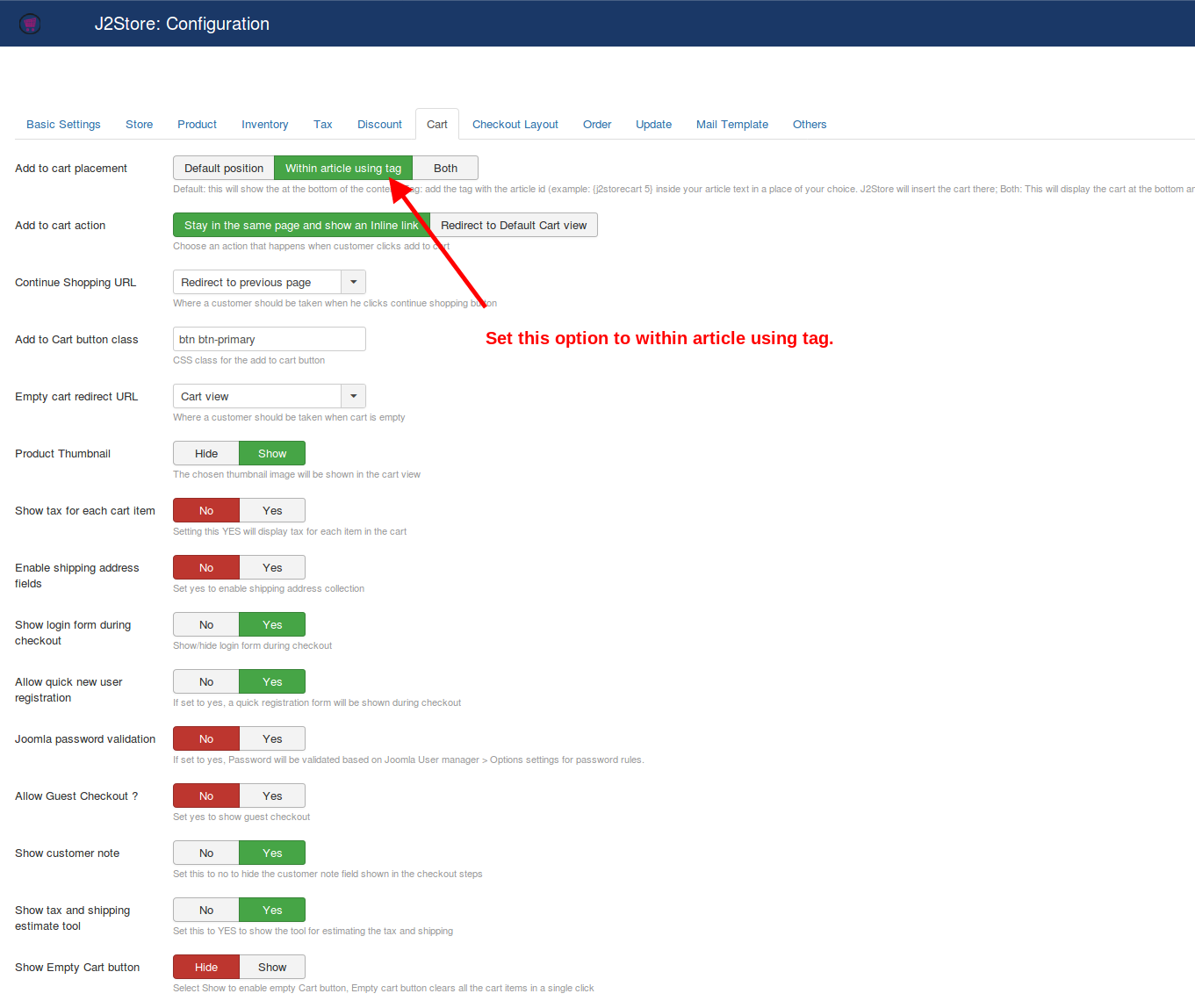Click the 'Allow Guest Checkout ?' label
This screenshot has width=1195, height=1008.
click(x=76, y=796)
